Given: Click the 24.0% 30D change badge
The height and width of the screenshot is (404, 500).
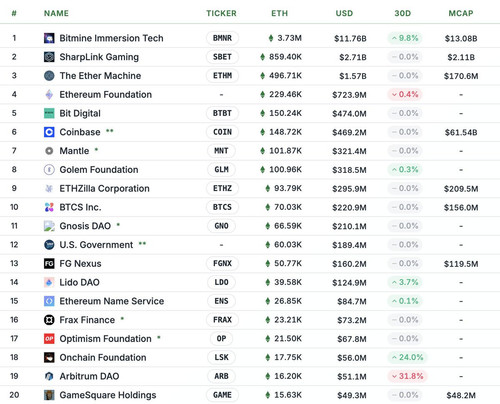Looking at the screenshot, I should 407,357.
